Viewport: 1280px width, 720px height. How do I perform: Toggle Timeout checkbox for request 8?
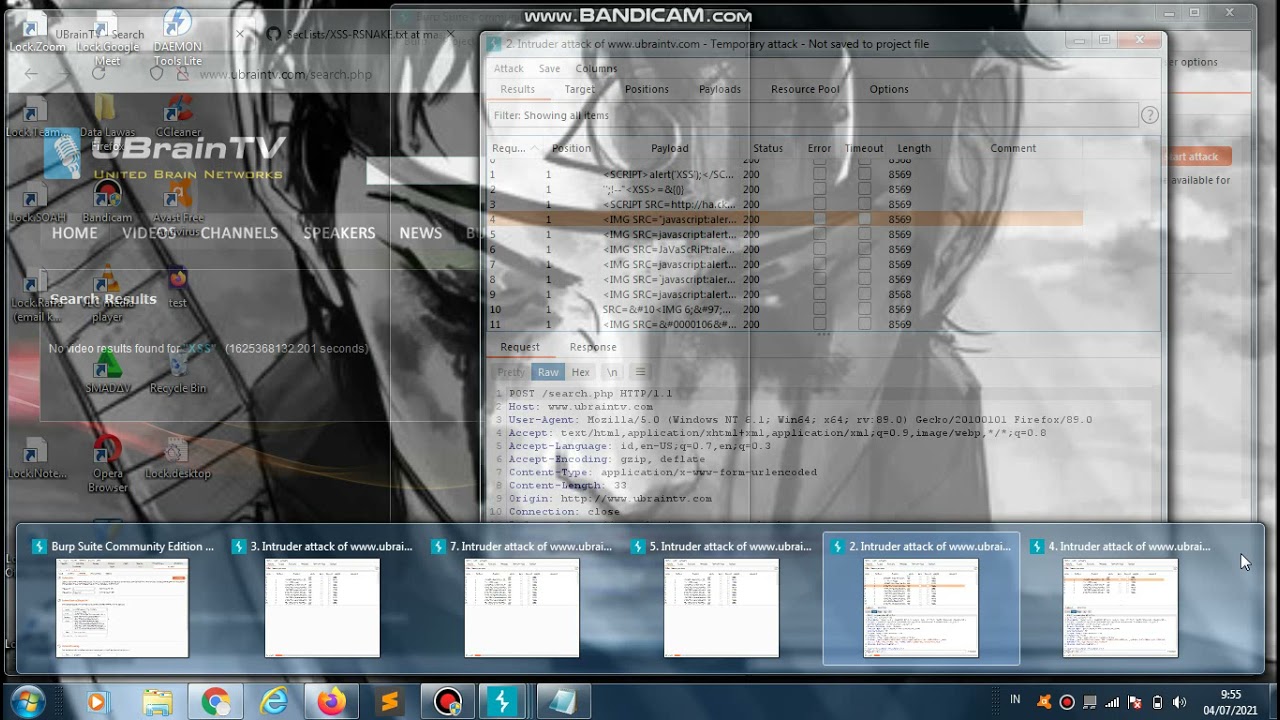pos(864,279)
